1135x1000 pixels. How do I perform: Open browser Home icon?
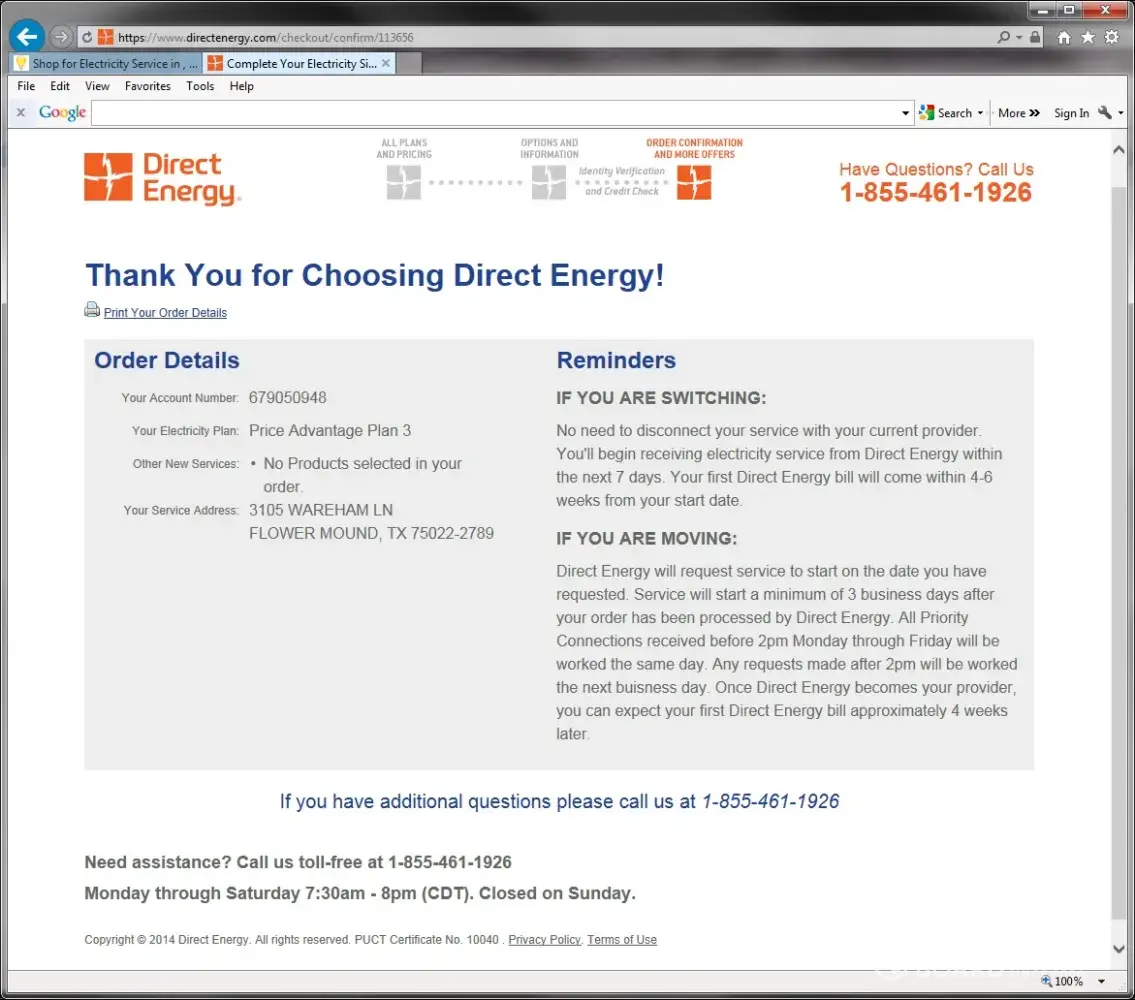point(1063,38)
